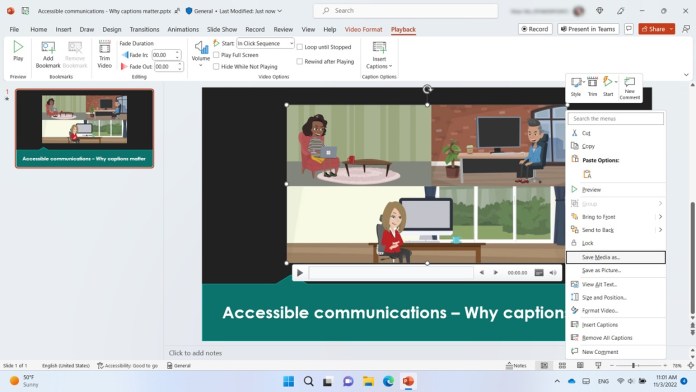Click the Record button at top right
696x392 pixels.
coord(535,29)
